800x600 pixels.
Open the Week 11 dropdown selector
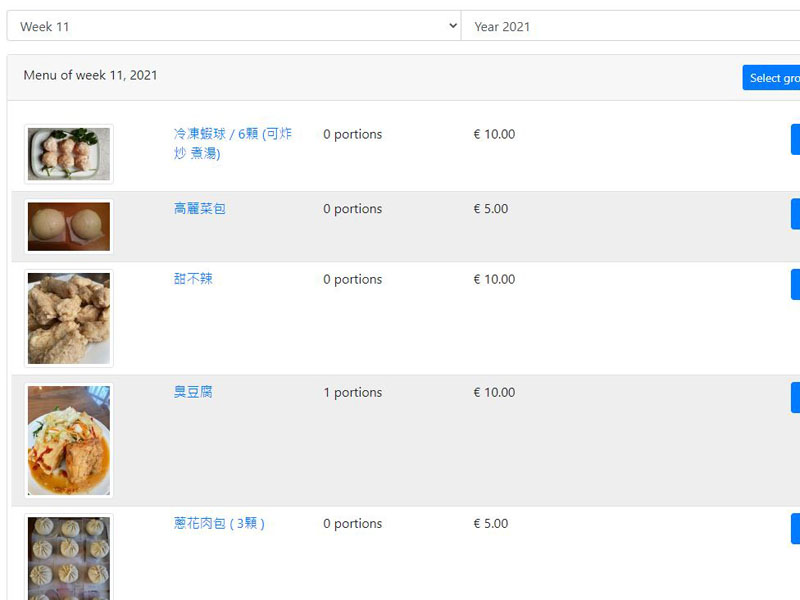230,26
